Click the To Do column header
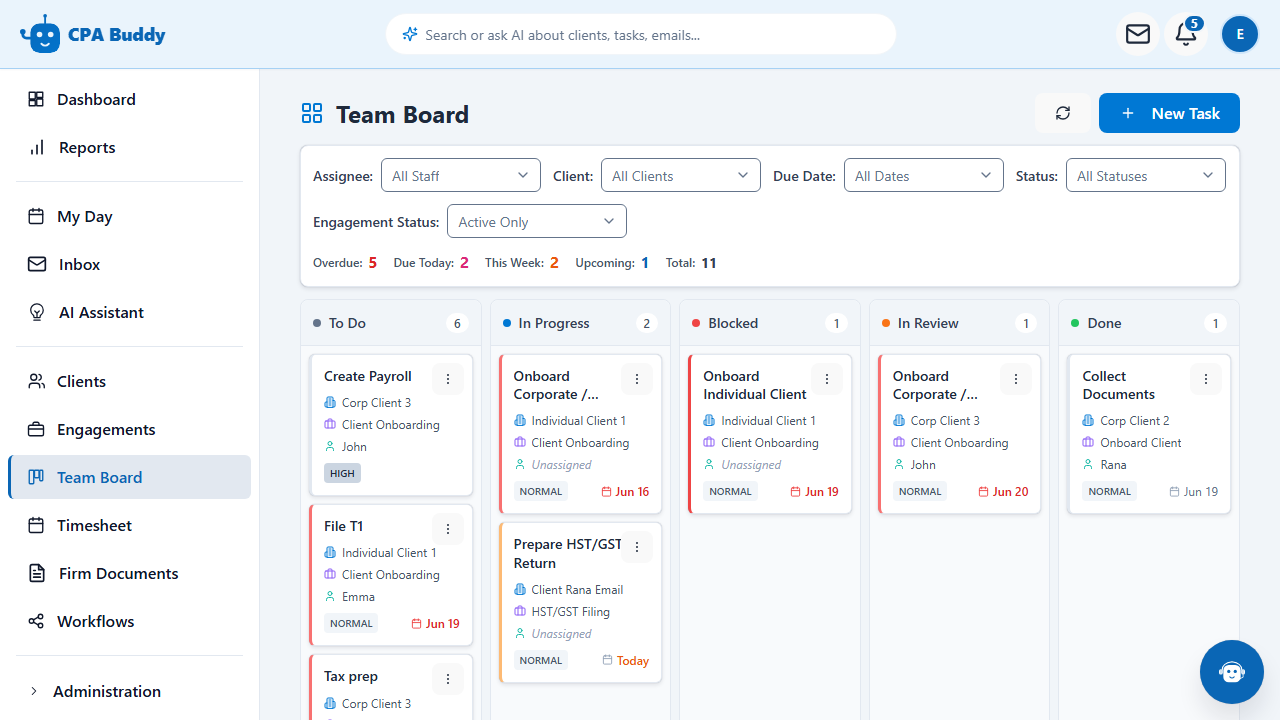 pos(390,323)
